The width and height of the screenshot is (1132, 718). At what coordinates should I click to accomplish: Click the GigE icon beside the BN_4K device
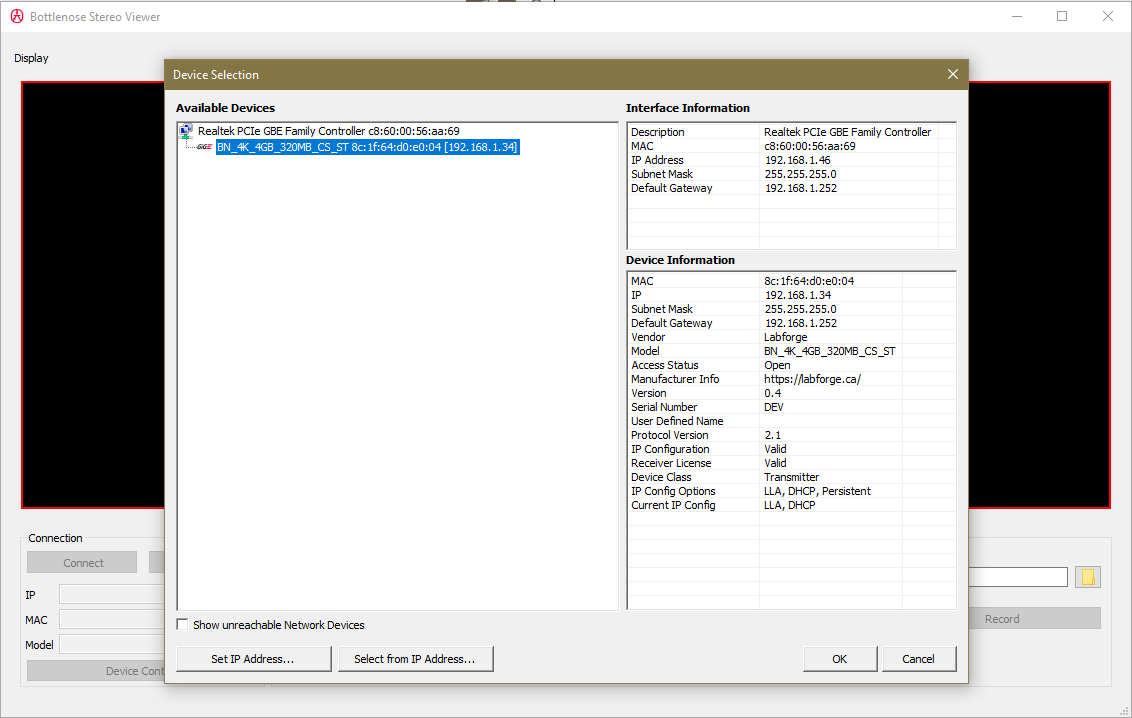click(x=204, y=147)
